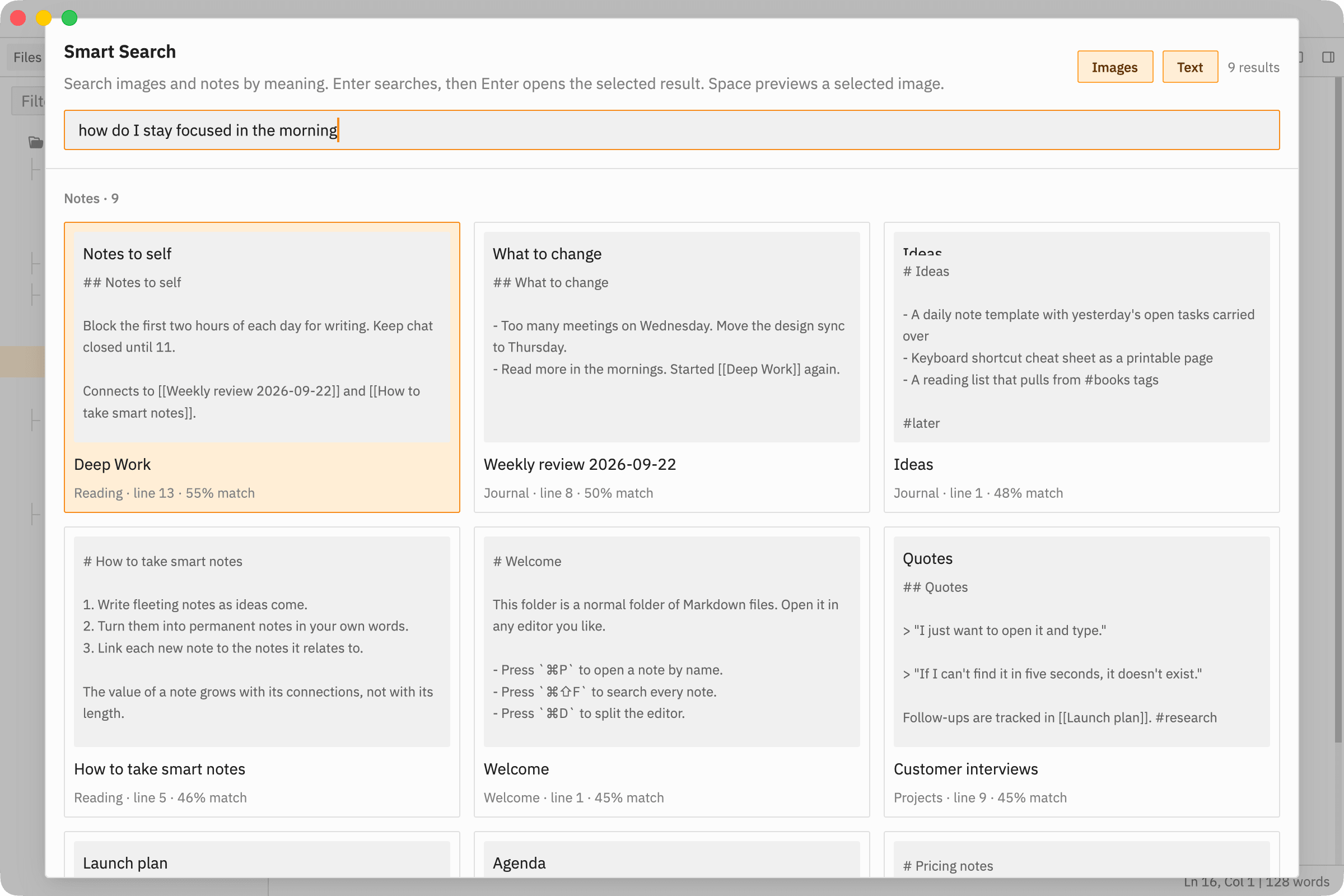The height and width of the screenshot is (896, 1344).
Task: Open the Pricing notes result card
Action: [x=1081, y=855]
